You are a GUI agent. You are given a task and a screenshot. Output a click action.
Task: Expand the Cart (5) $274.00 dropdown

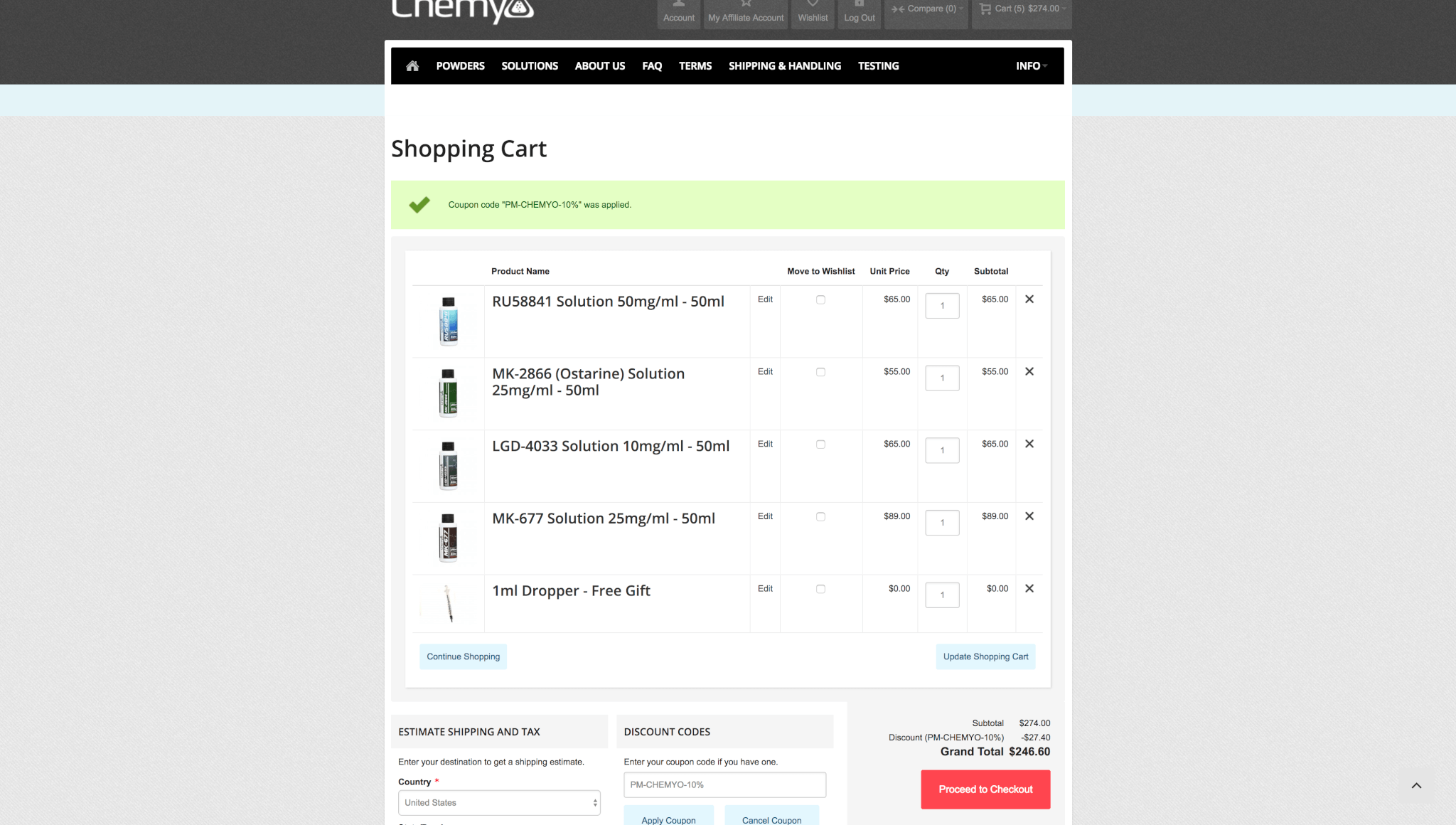click(1022, 10)
